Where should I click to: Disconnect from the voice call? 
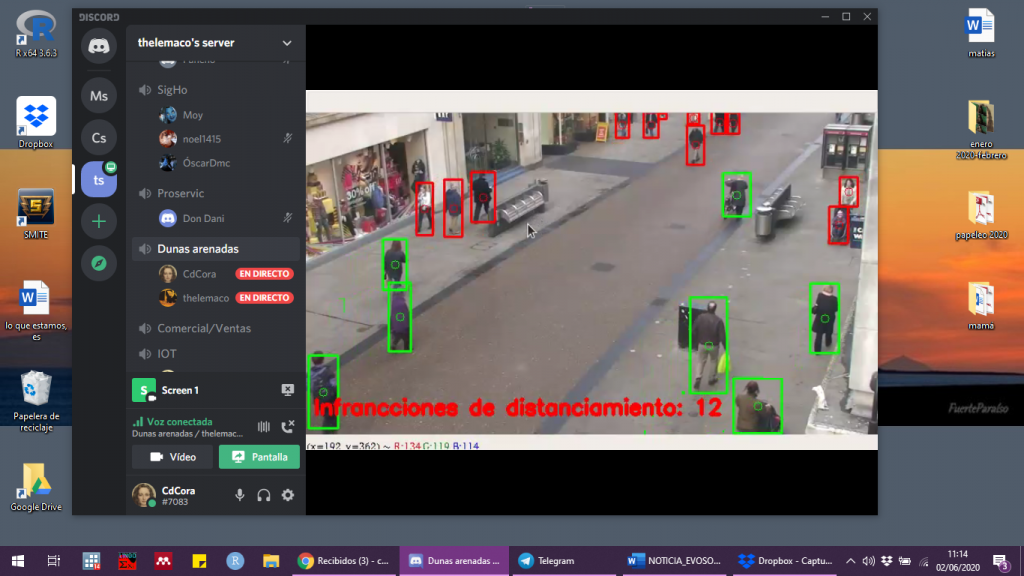click(288, 427)
